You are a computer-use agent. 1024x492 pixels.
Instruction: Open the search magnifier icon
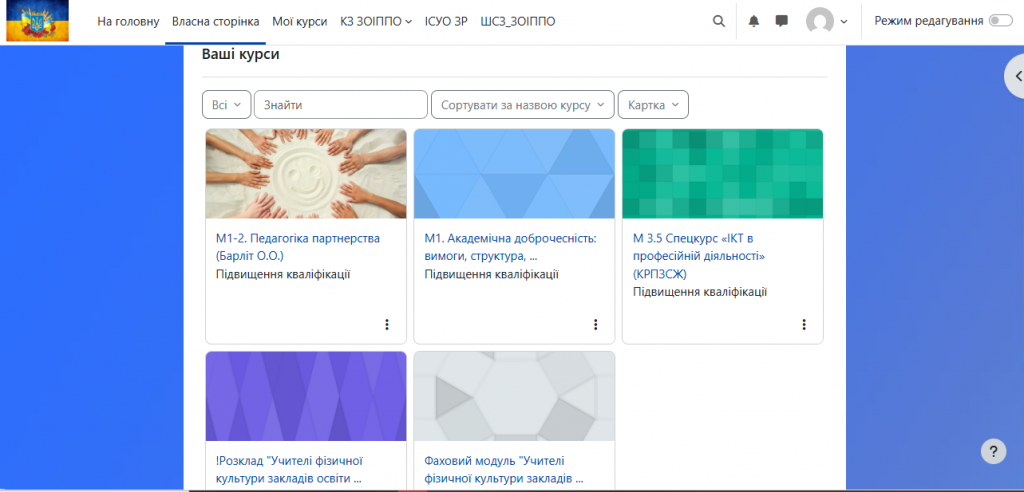718,21
